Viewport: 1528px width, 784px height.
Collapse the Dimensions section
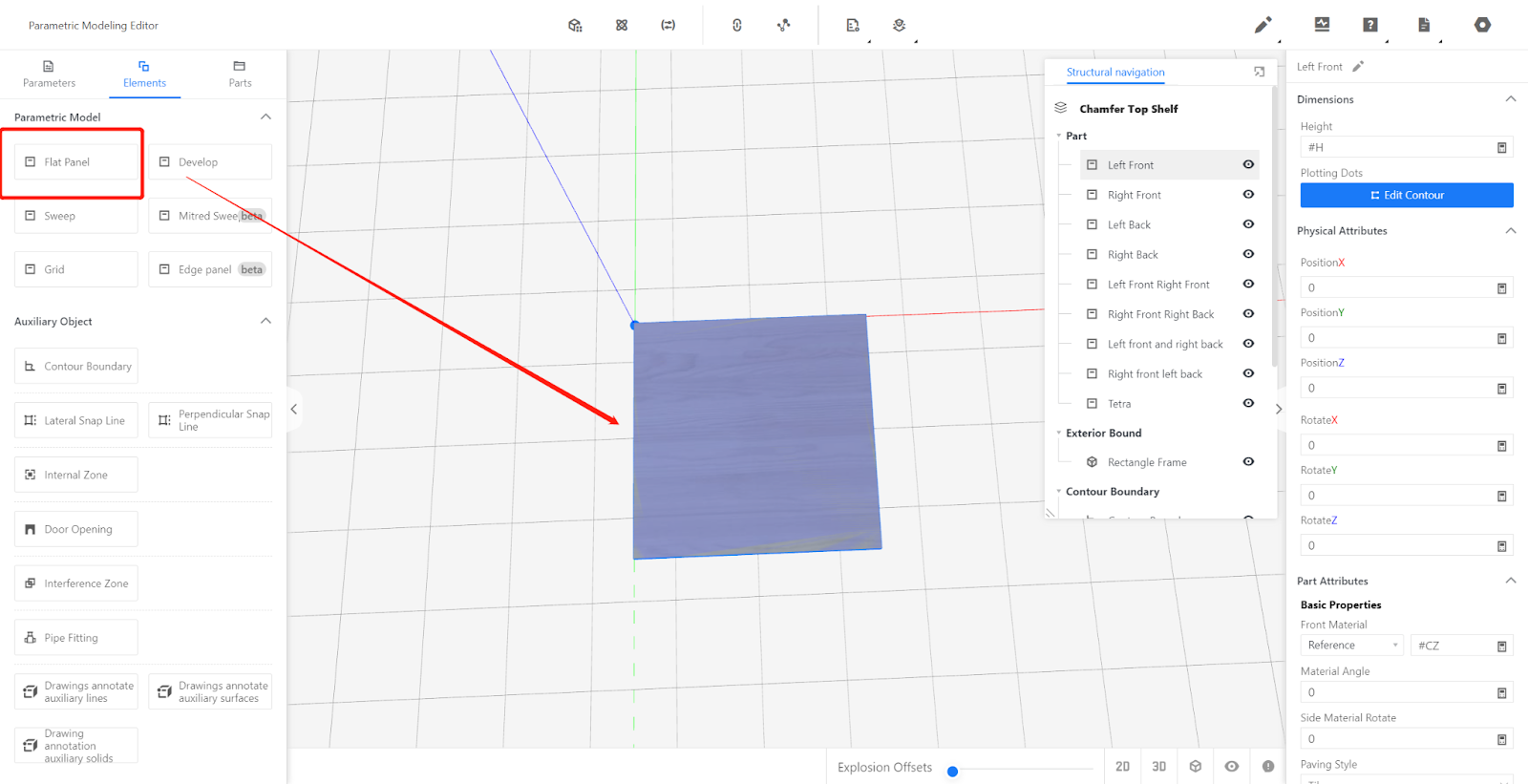tap(1510, 99)
